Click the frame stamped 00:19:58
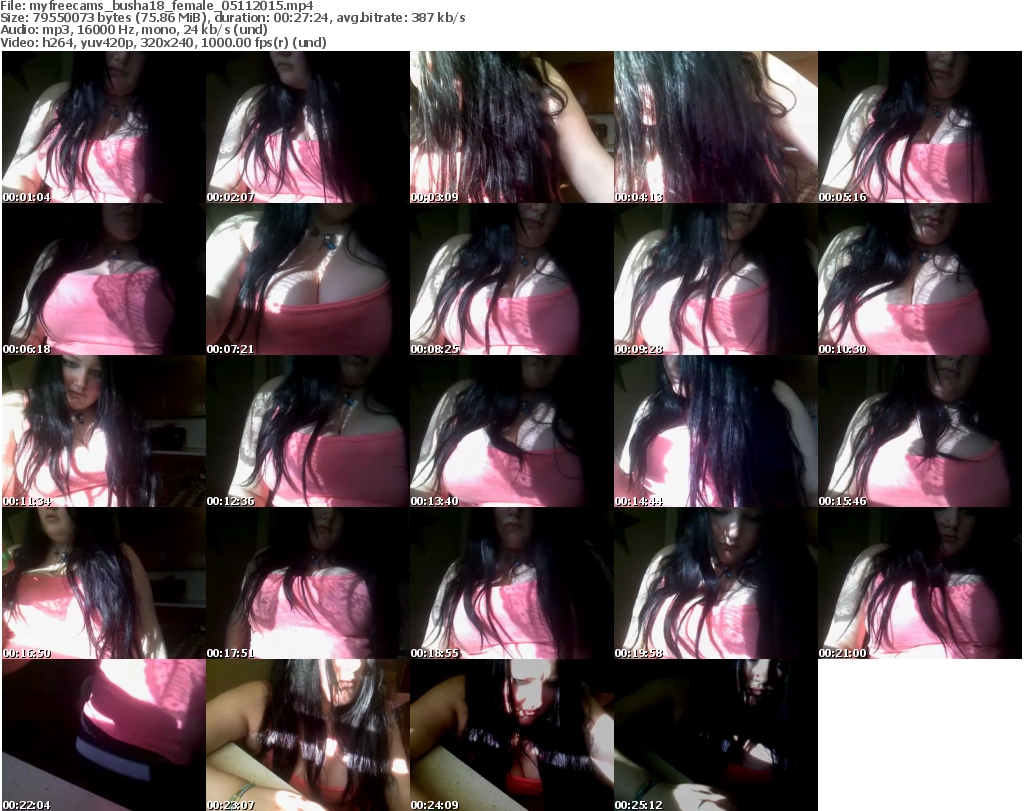The height and width of the screenshot is (811, 1024). tap(715, 584)
